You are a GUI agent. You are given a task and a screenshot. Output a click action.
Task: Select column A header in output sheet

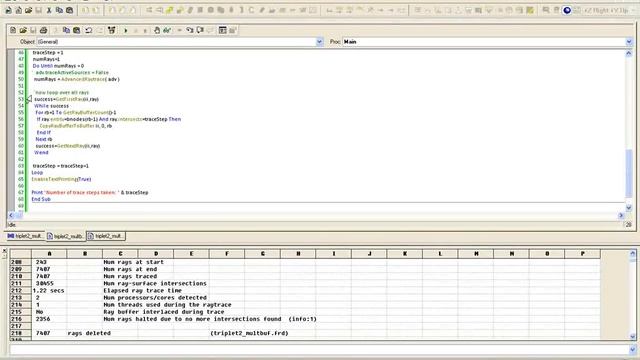point(49,254)
